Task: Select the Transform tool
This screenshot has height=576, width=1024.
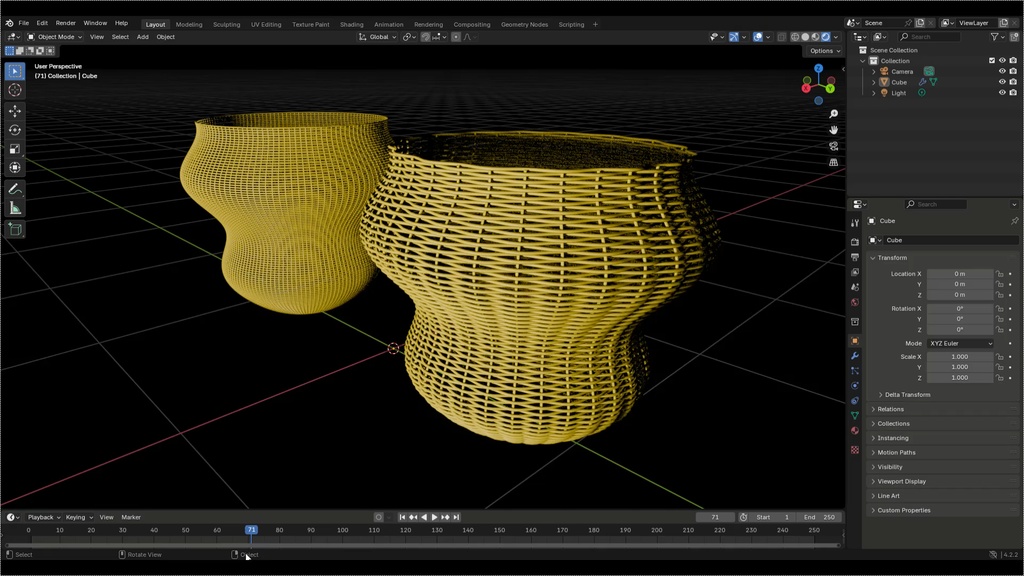Action: 15,168
